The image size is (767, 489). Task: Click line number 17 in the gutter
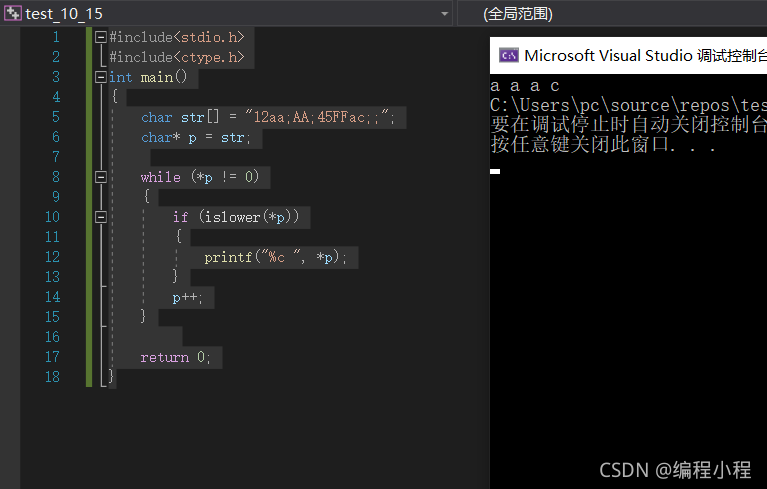pos(52,357)
